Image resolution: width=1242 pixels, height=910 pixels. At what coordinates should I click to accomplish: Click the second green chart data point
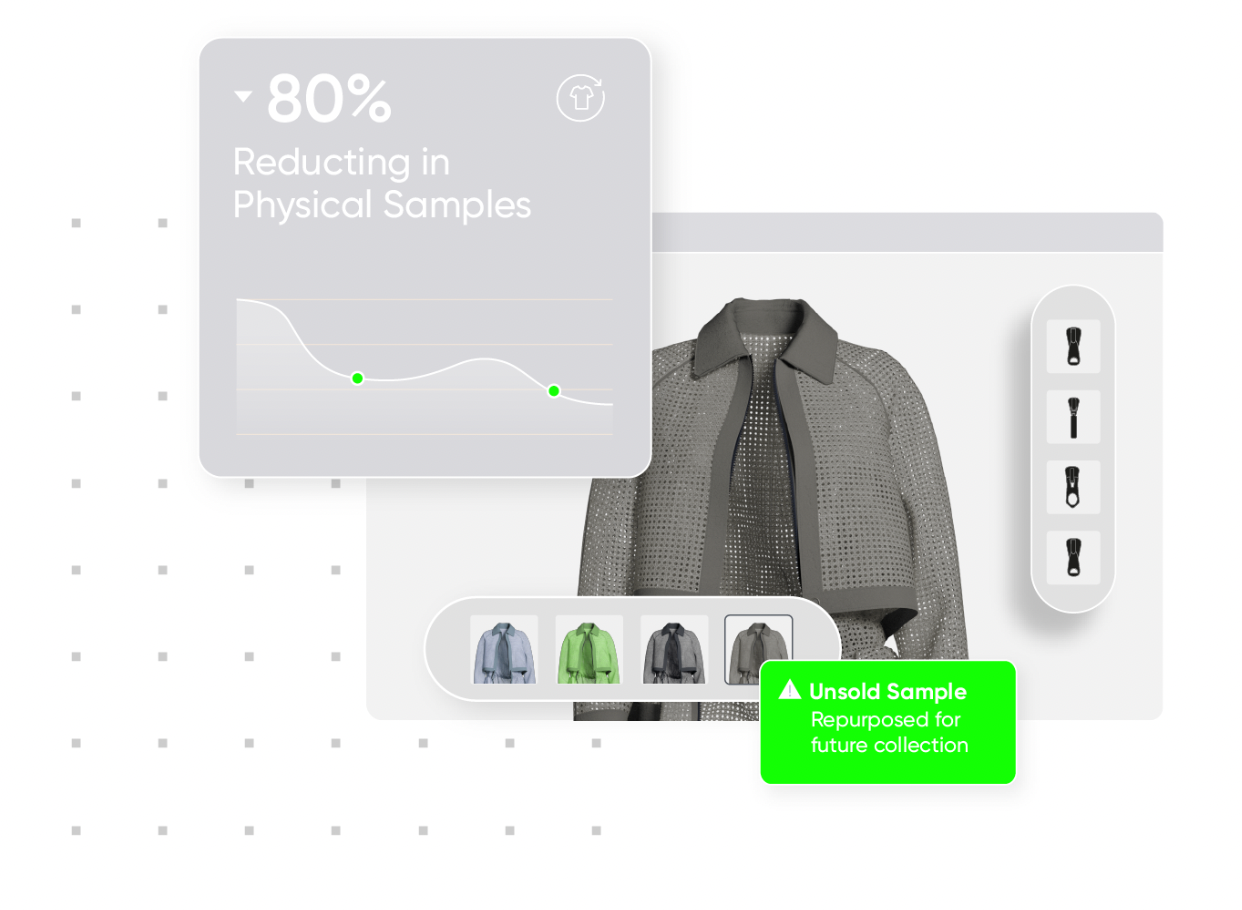pos(554,391)
